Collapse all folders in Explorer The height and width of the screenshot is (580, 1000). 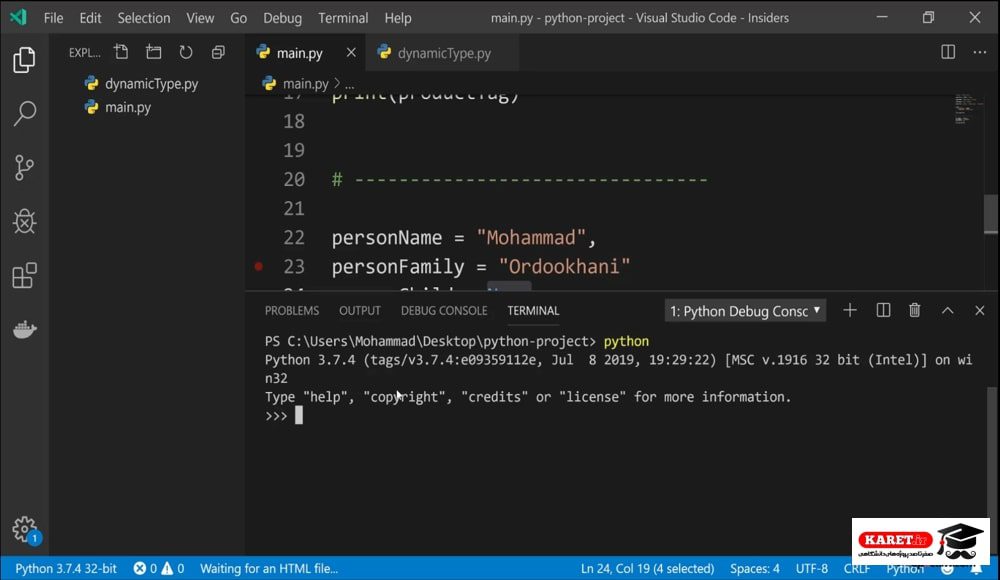click(x=218, y=52)
